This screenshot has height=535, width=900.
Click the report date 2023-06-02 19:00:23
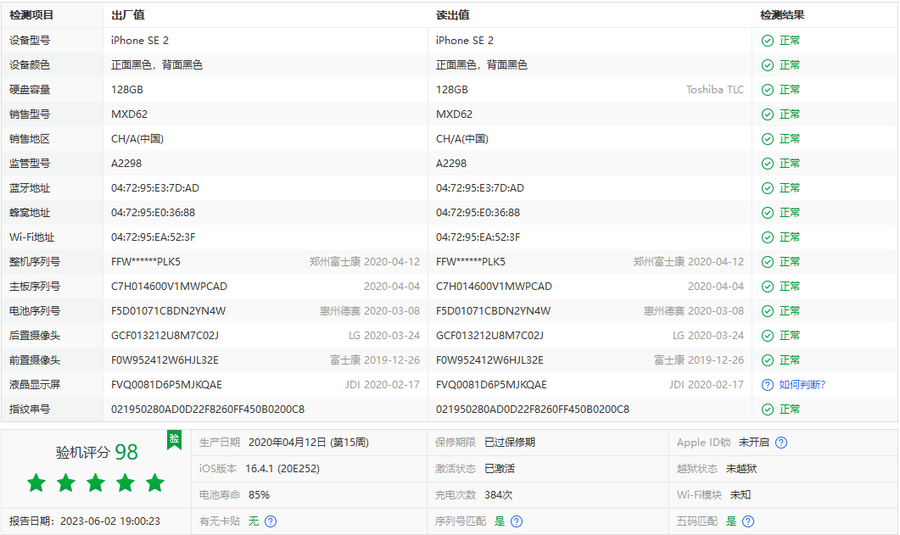click(x=110, y=521)
